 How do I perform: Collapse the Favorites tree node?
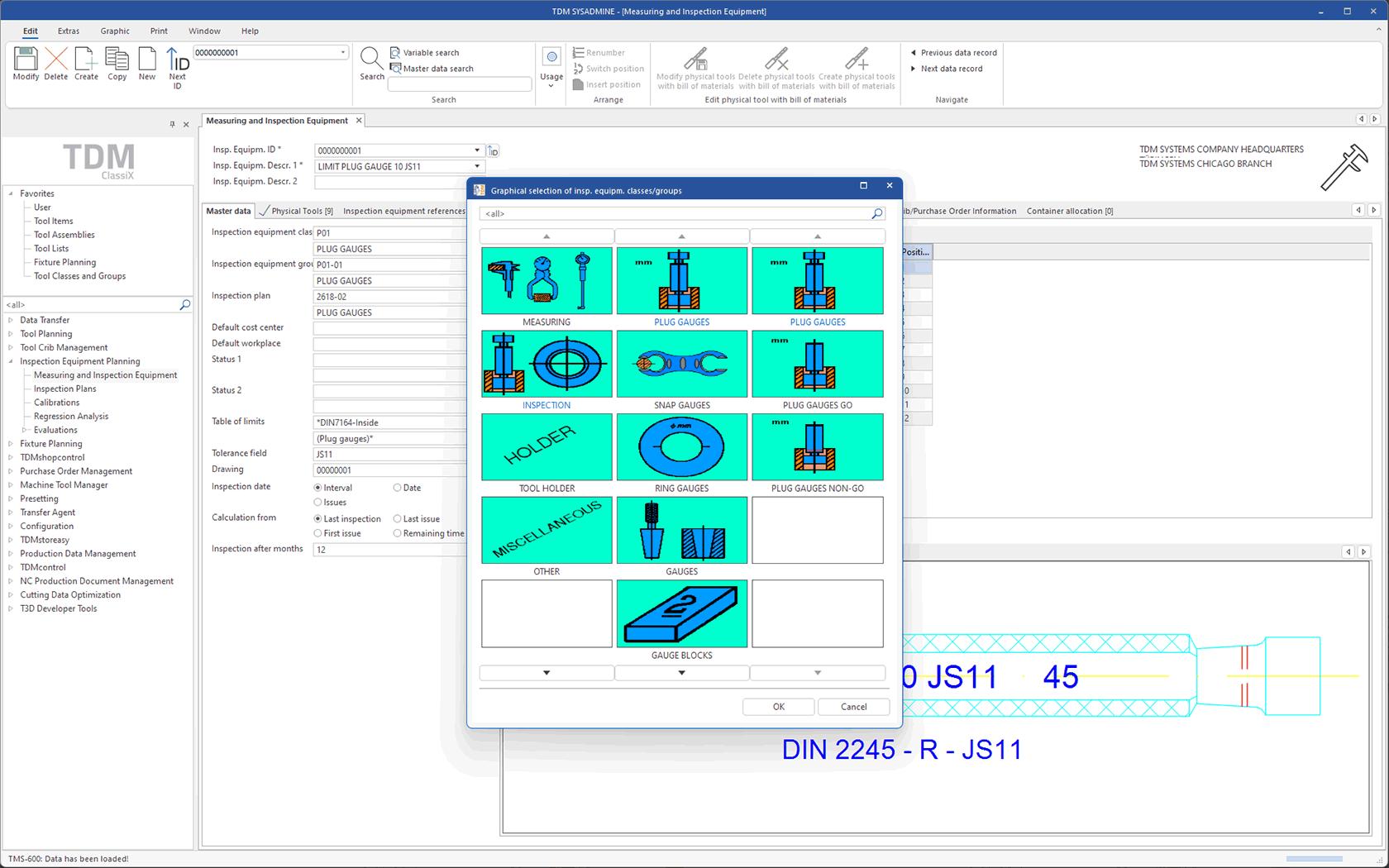(11, 193)
